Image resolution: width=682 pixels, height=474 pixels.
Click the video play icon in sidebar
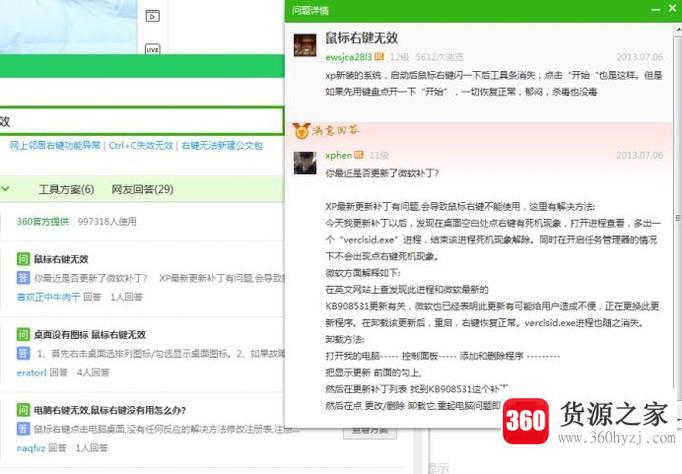(x=152, y=16)
